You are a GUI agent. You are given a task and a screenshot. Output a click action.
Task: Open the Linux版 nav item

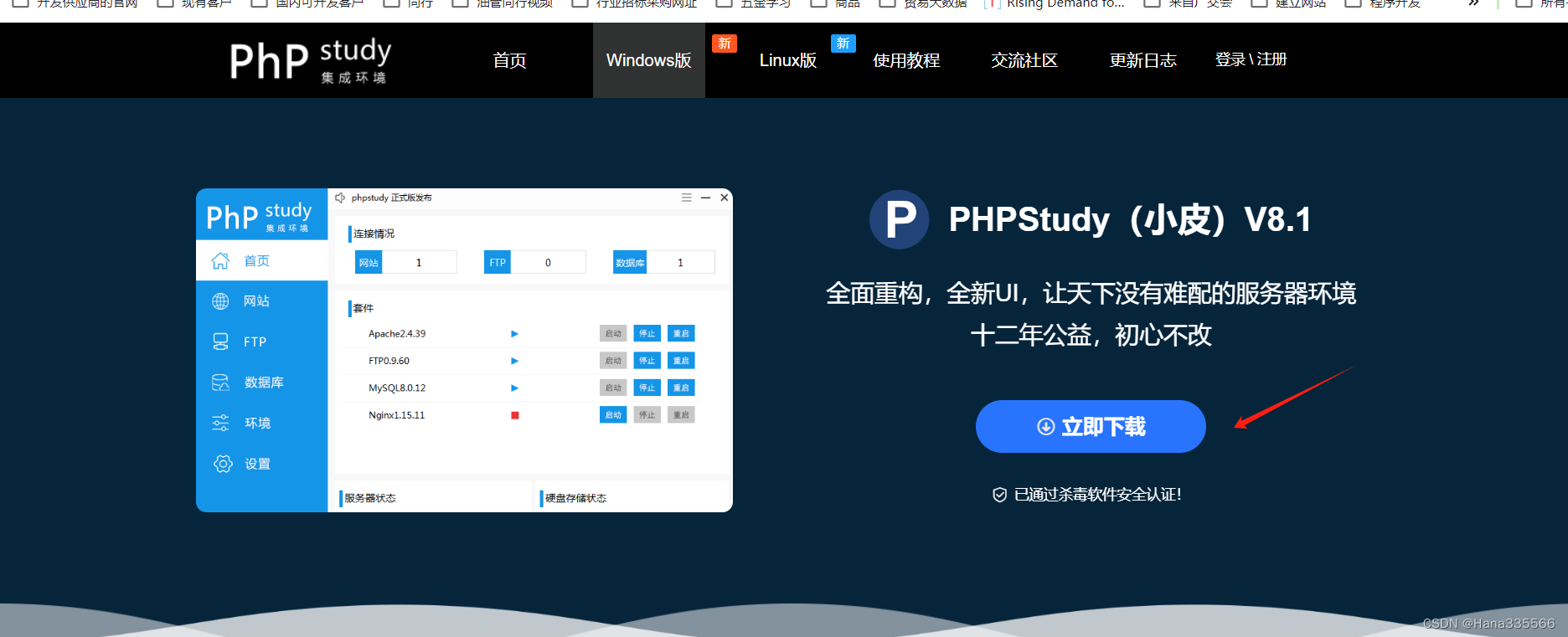pyautogui.click(x=788, y=60)
